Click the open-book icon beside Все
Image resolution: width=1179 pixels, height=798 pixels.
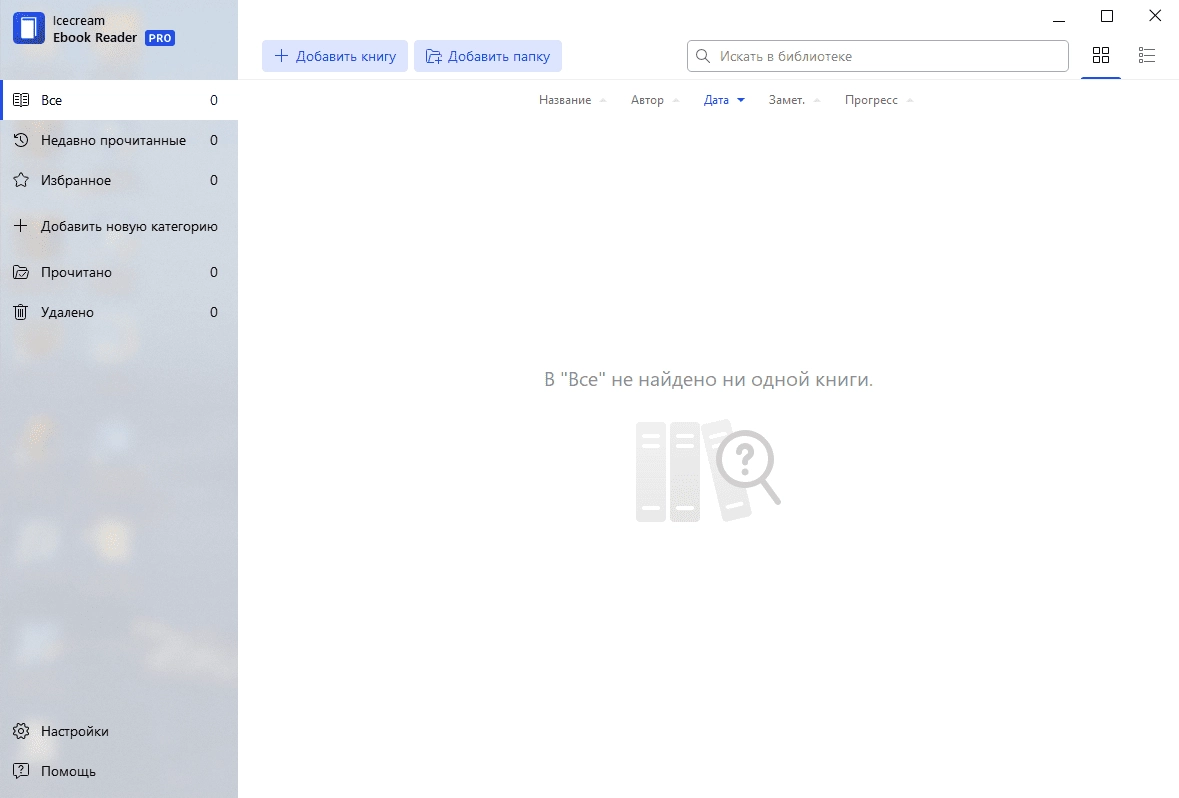[21, 100]
